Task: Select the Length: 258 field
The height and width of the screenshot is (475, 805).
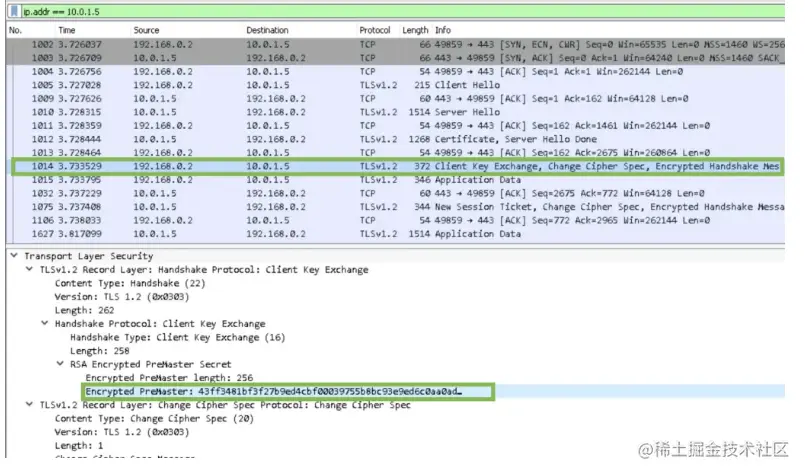Action: 100,351
